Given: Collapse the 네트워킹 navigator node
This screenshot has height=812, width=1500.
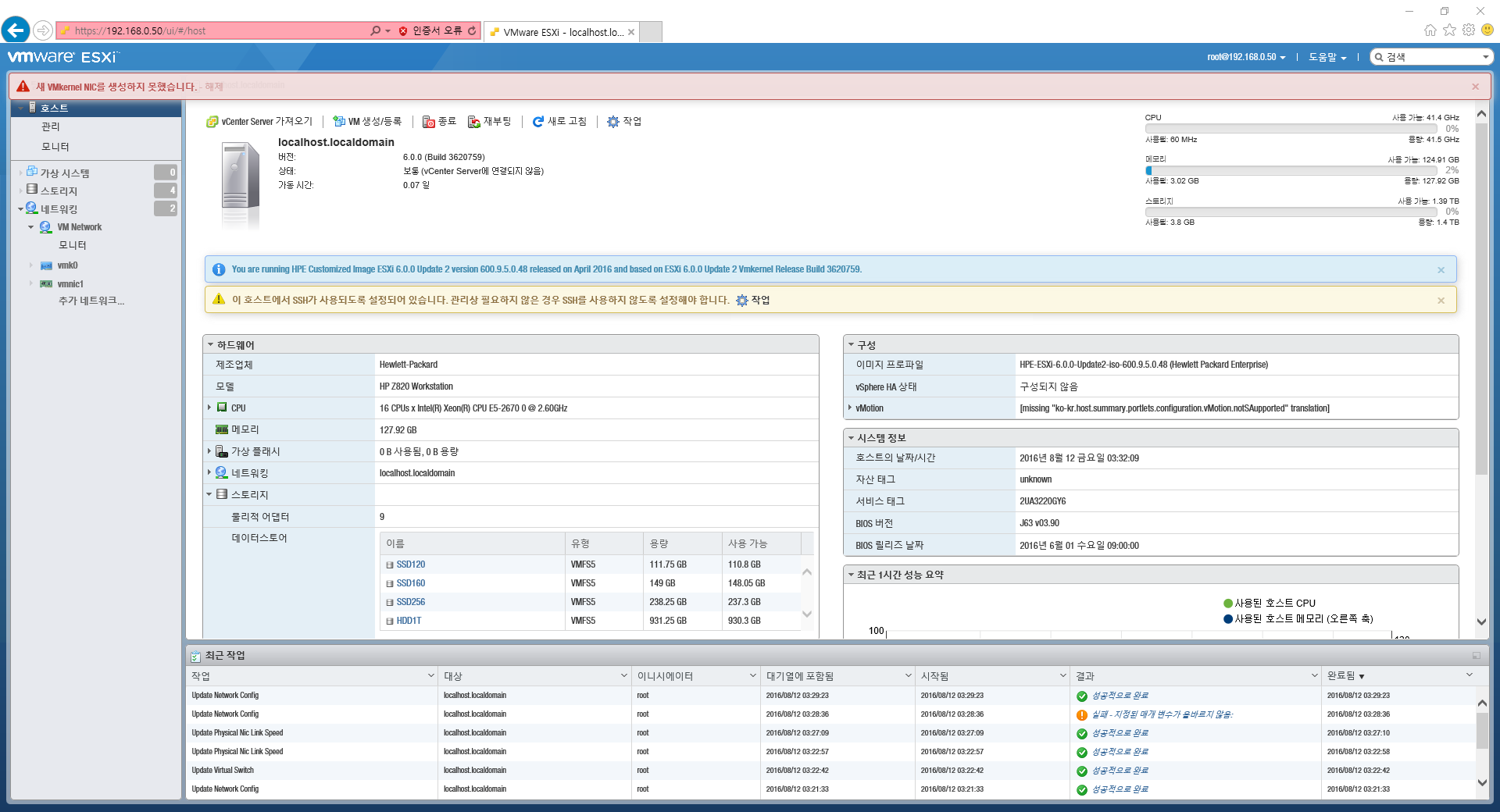Looking at the screenshot, I should [x=21, y=209].
